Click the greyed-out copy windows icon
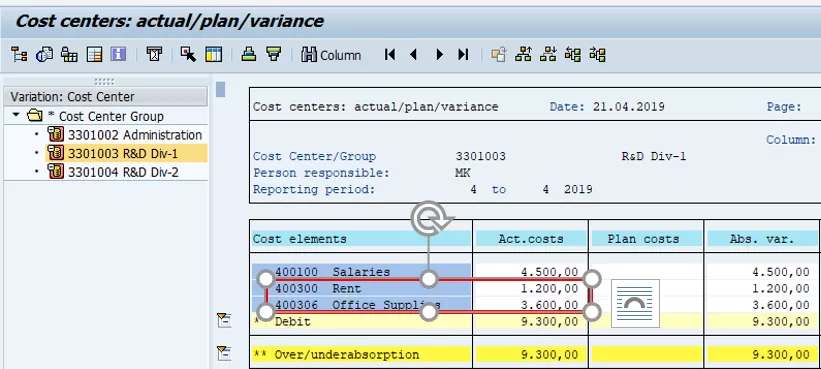The height and width of the screenshot is (369, 821). pyautogui.click(x=499, y=54)
